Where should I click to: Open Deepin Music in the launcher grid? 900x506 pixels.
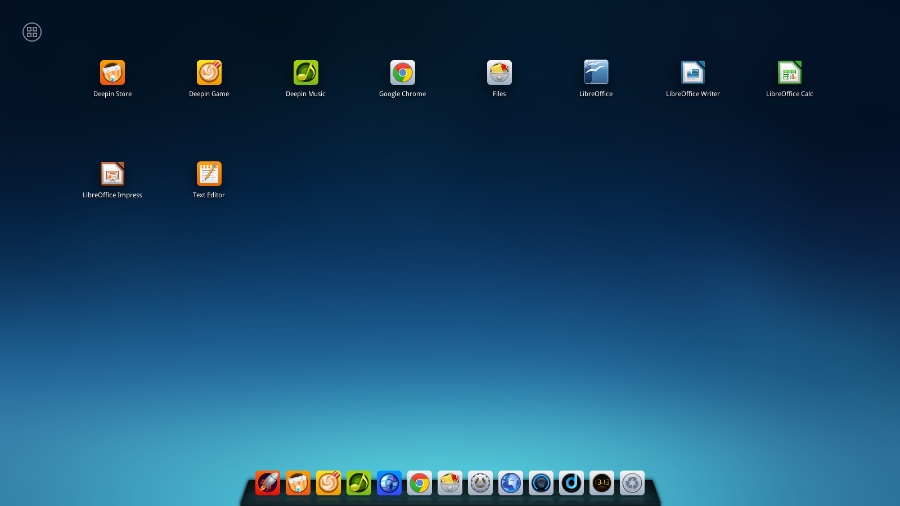pyautogui.click(x=306, y=73)
